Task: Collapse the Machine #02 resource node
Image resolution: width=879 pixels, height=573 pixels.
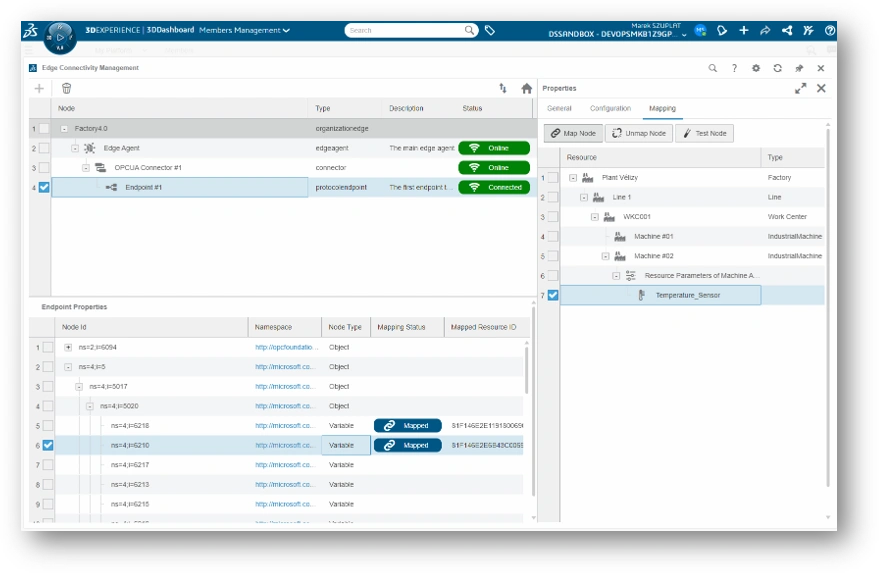Action: coord(605,256)
